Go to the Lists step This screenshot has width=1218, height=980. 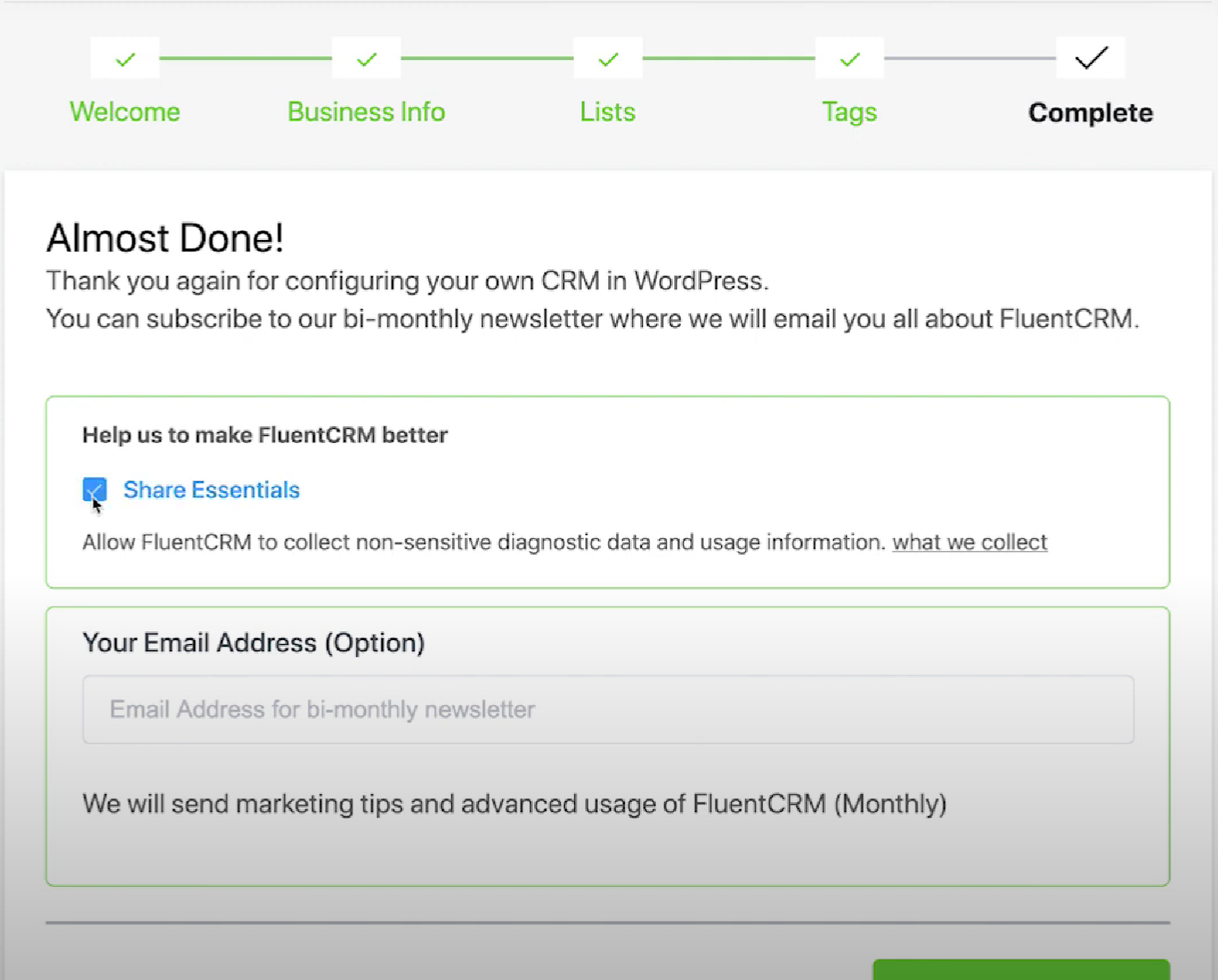[607, 112]
